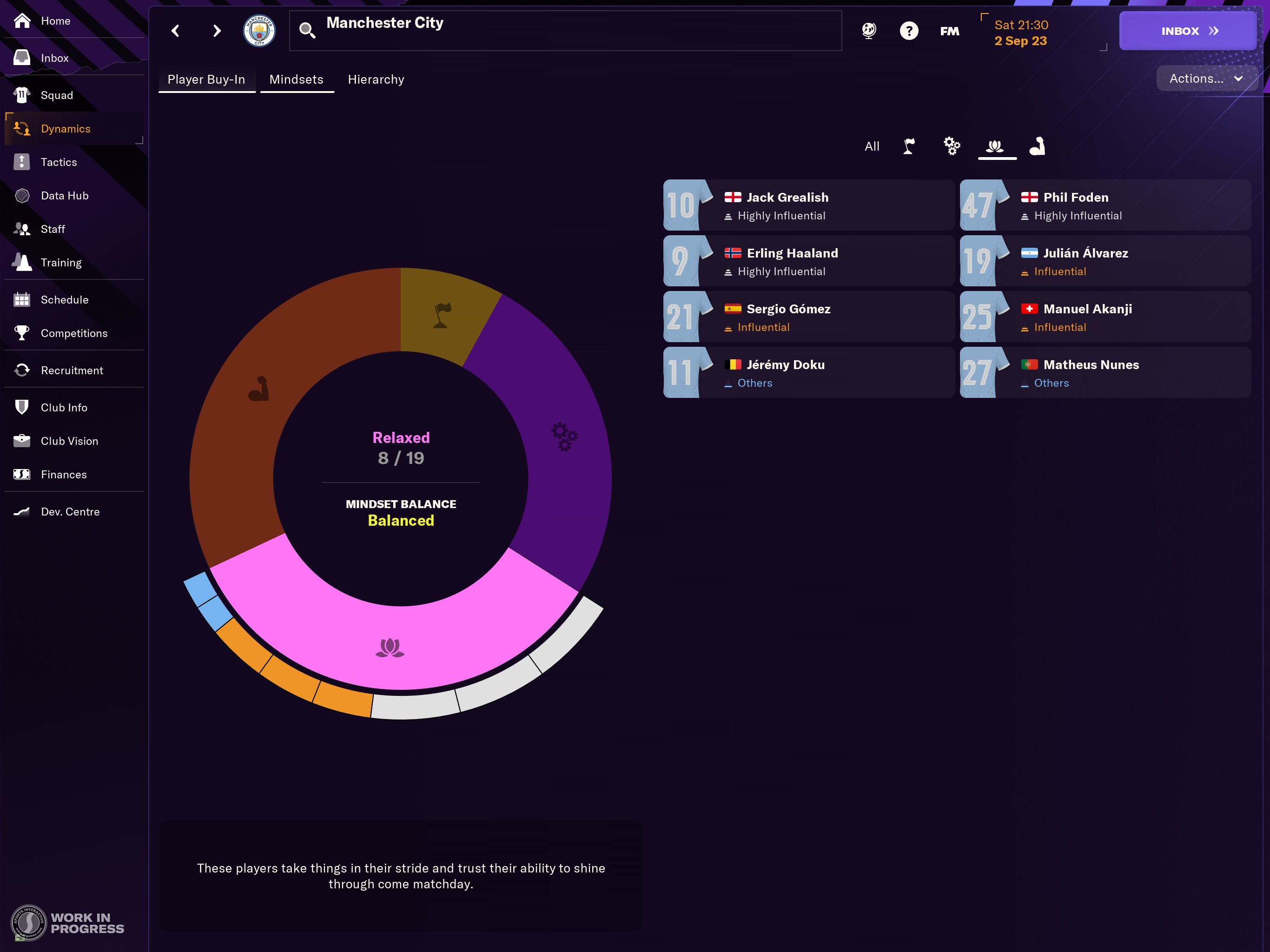Click the settings/tactics gear filter icon
The width and height of the screenshot is (1270, 952).
tap(950, 145)
